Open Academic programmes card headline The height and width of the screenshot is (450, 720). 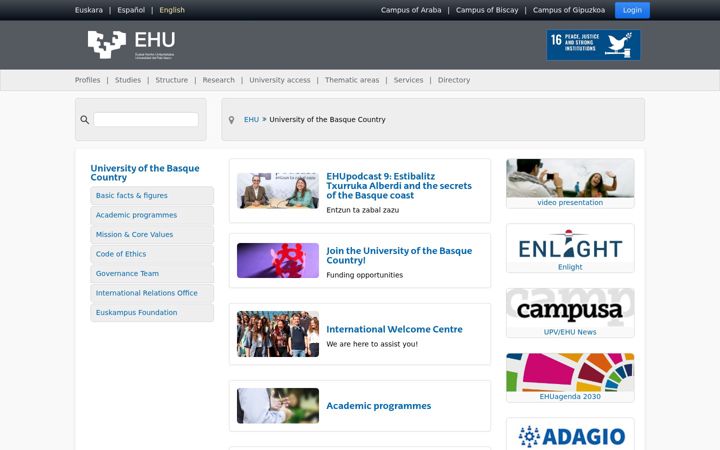point(378,406)
